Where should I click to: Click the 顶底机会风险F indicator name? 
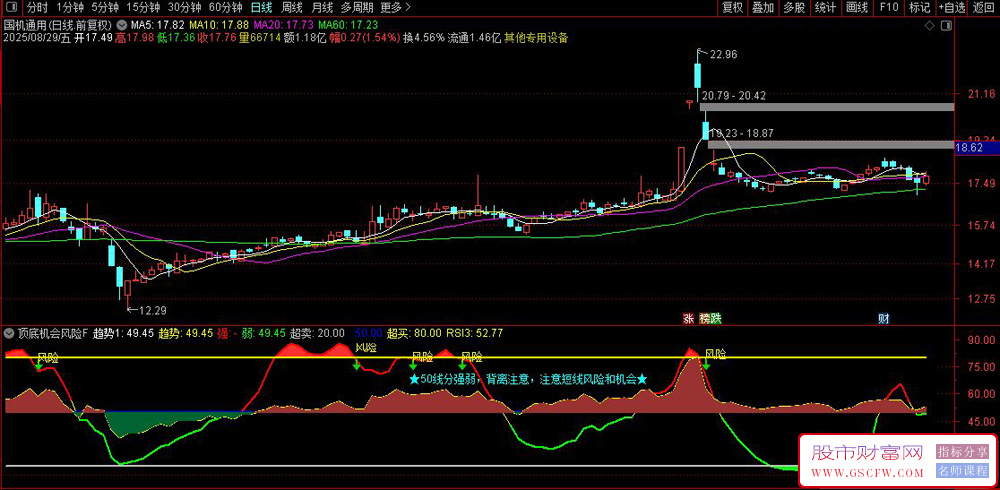tap(53, 333)
